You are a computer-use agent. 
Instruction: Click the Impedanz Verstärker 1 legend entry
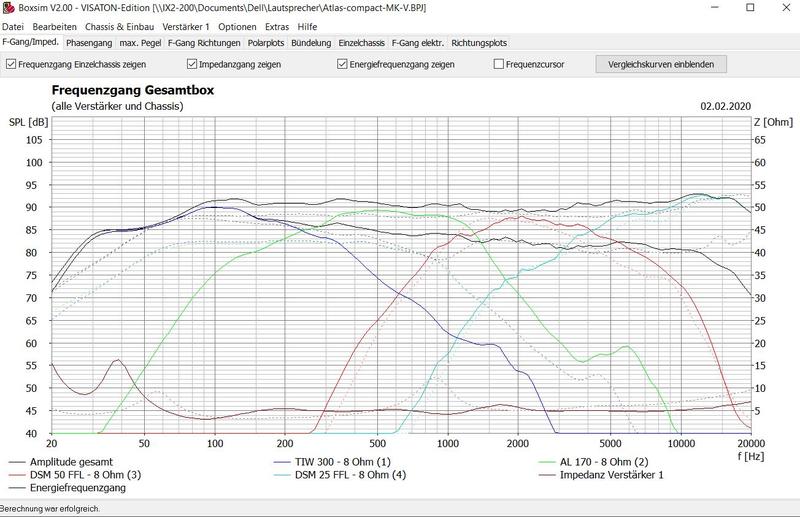(602, 475)
